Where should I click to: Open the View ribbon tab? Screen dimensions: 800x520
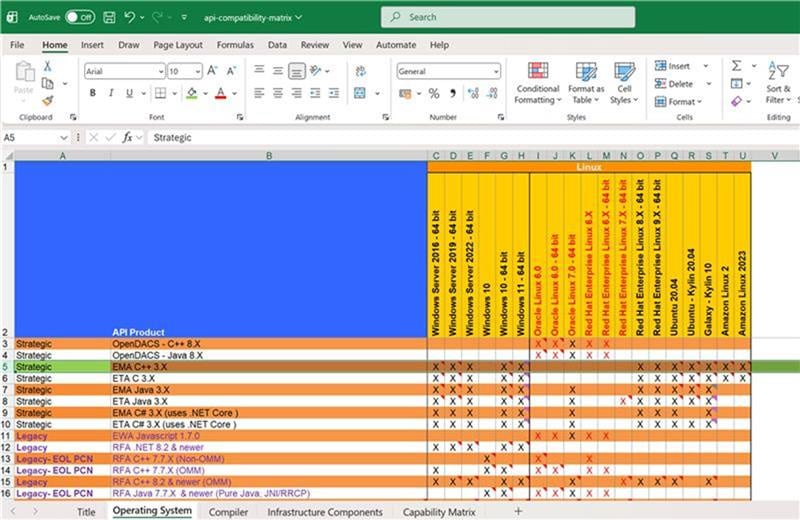tap(352, 45)
